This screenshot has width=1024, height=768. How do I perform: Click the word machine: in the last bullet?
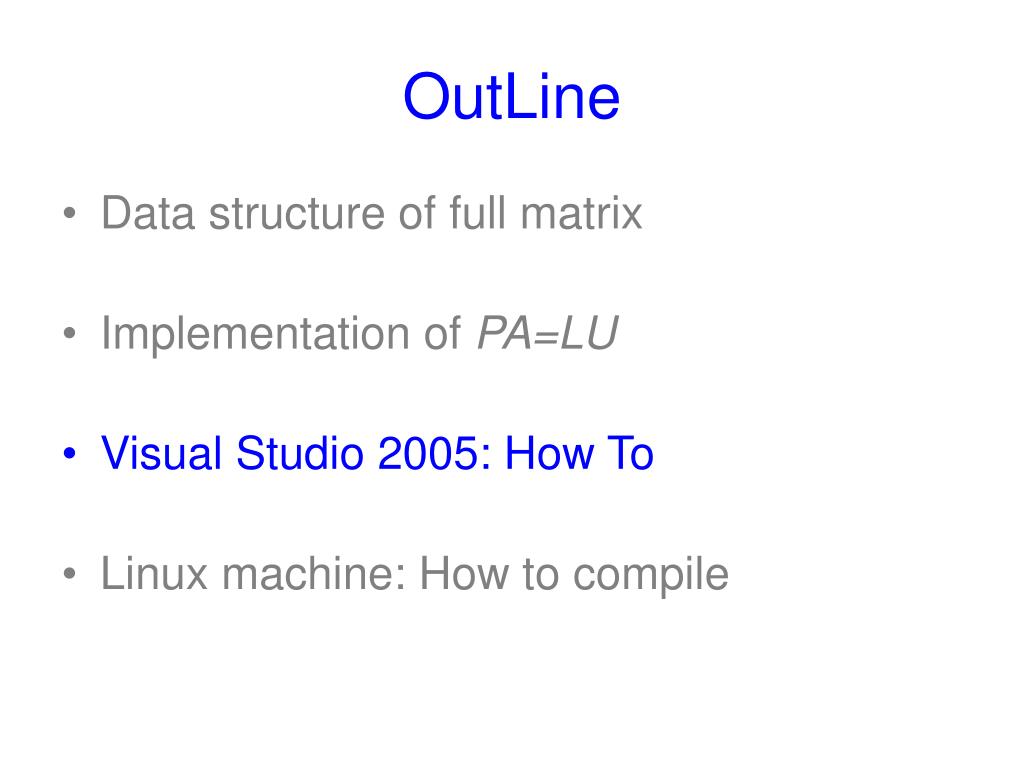[x=314, y=574]
